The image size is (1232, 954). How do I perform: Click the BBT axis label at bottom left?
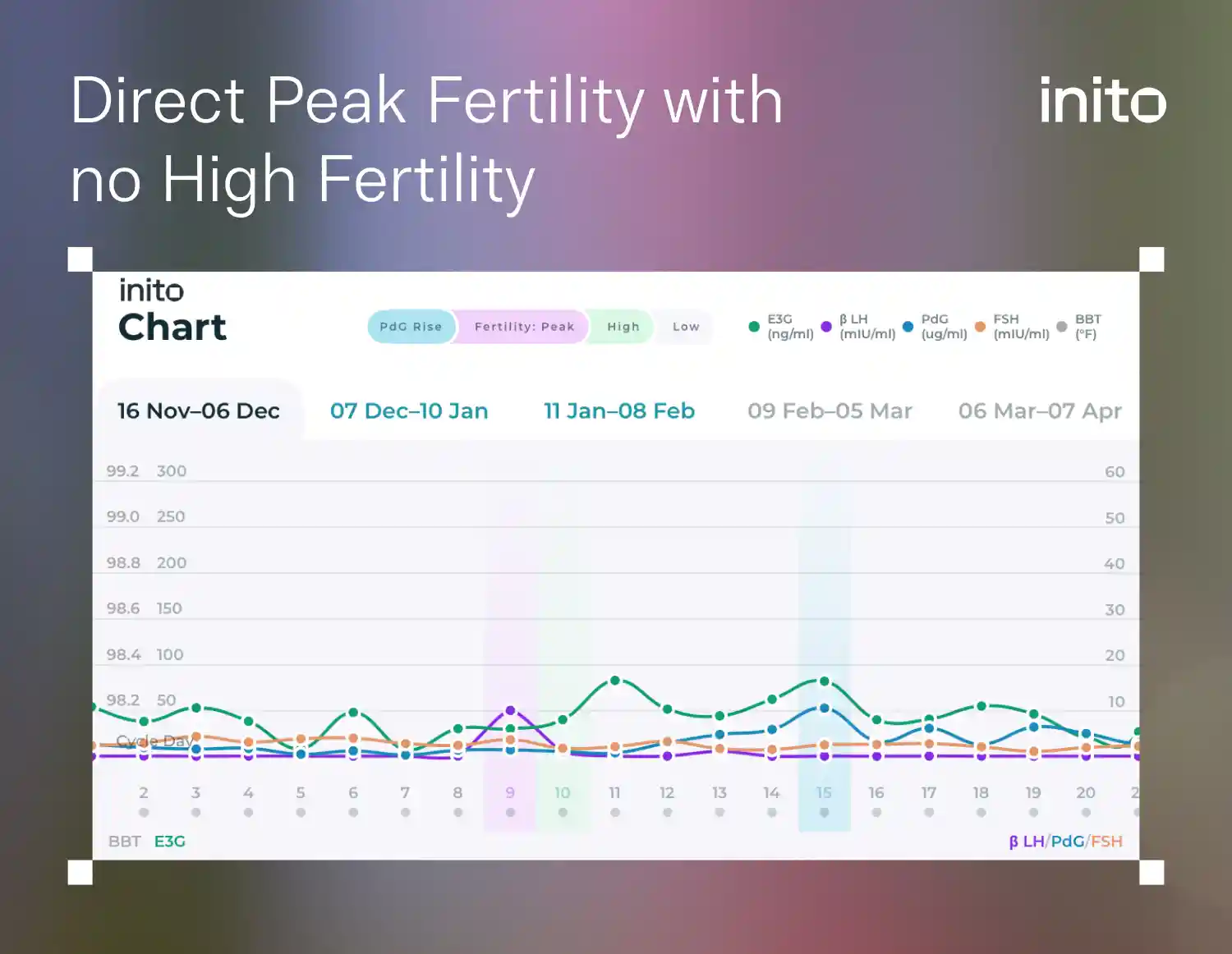124,842
